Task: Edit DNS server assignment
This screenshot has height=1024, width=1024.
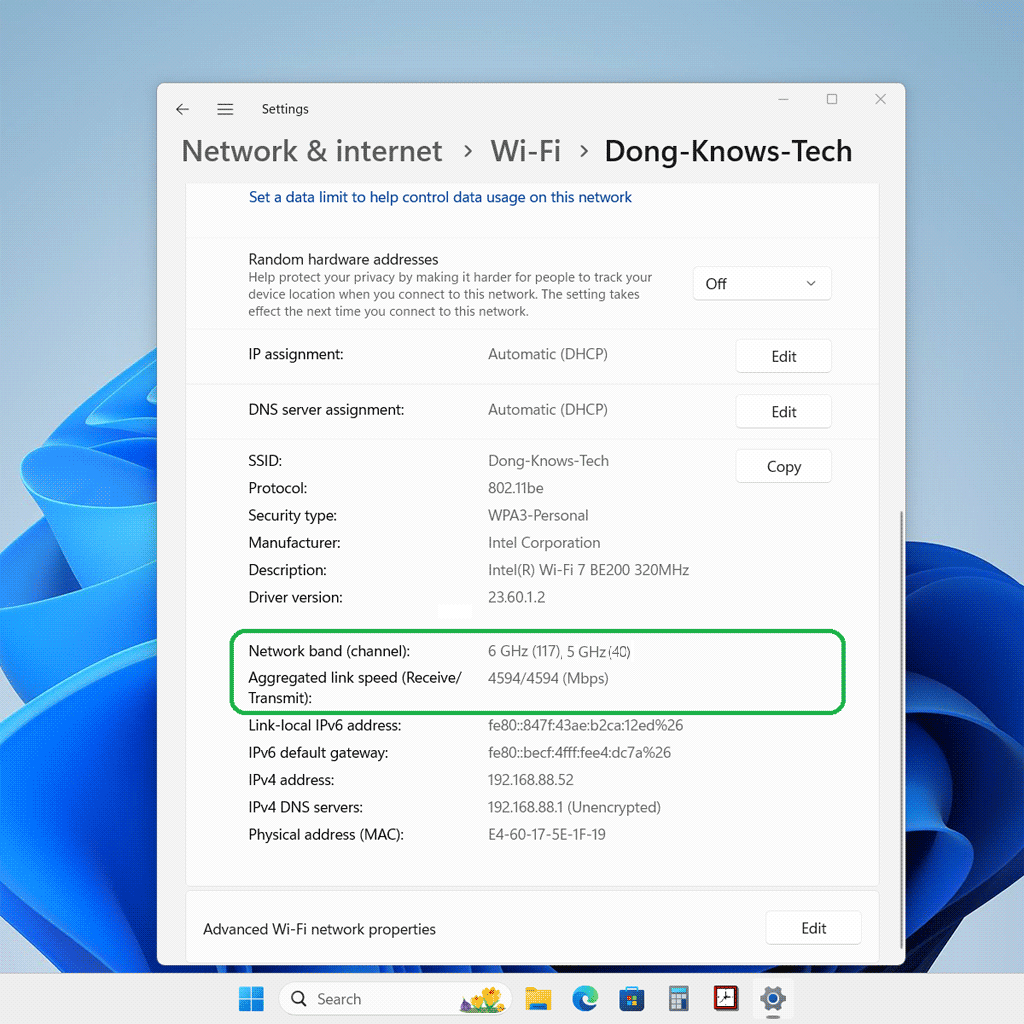Action: [x=783, y=411]
